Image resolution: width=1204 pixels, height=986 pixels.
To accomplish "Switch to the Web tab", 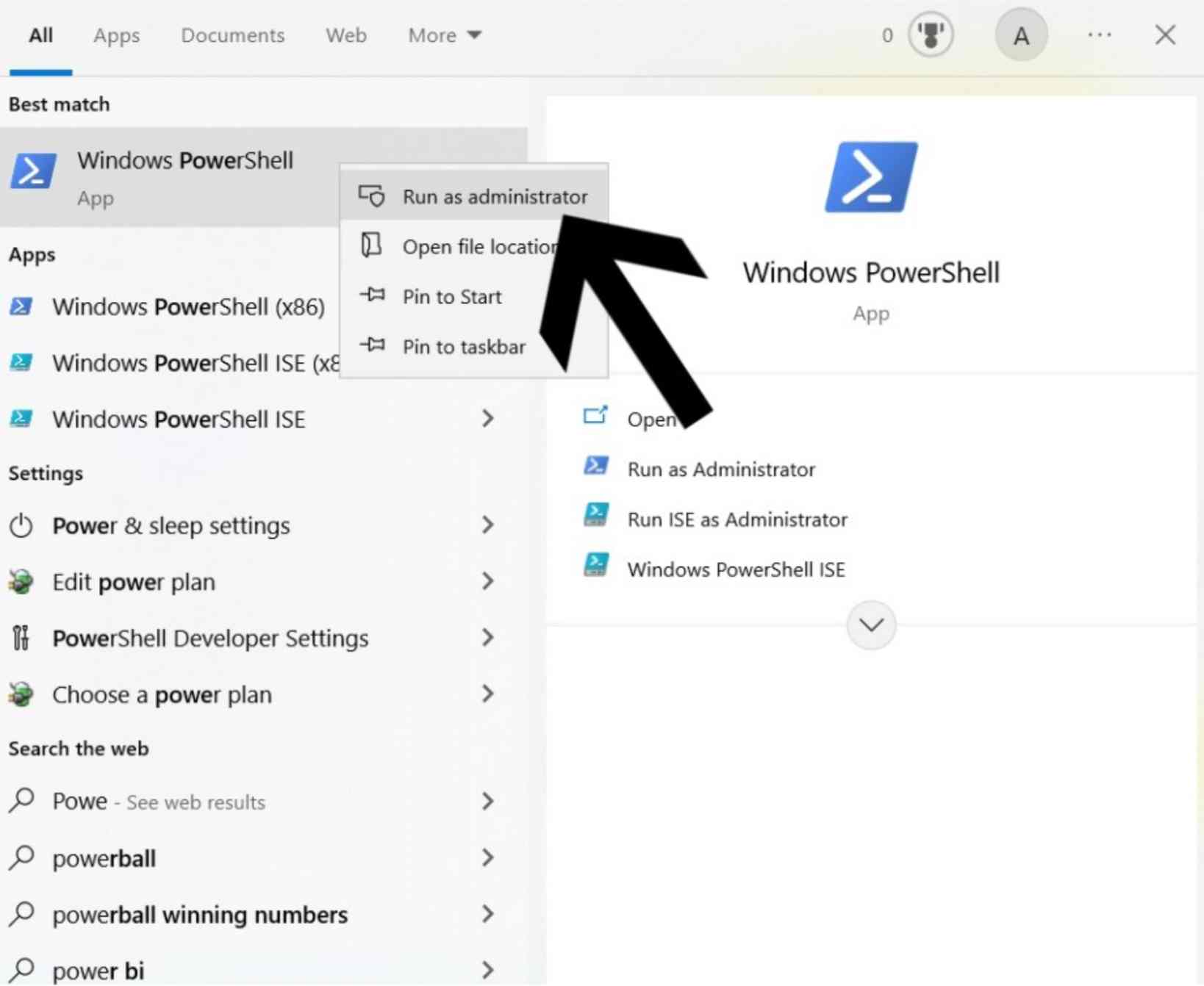I will pos(346,35).
